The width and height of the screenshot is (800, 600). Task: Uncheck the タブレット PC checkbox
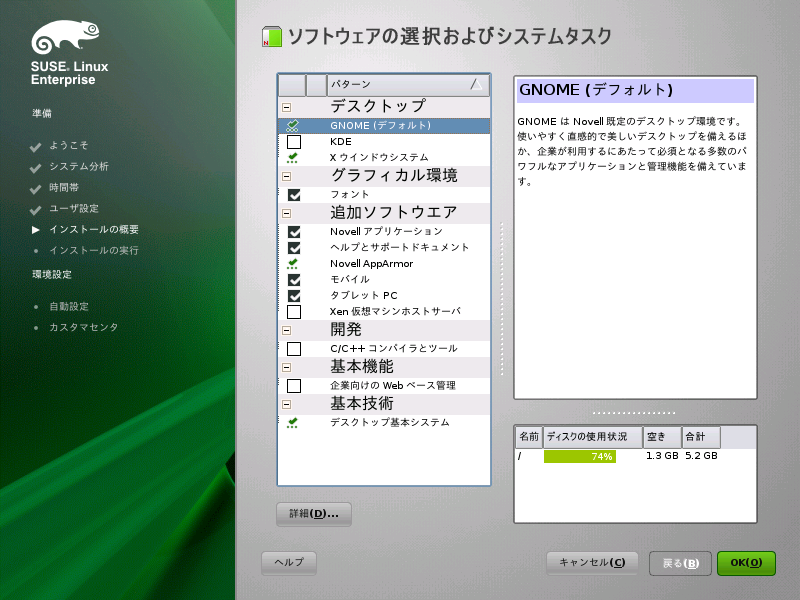pos(294,296)
